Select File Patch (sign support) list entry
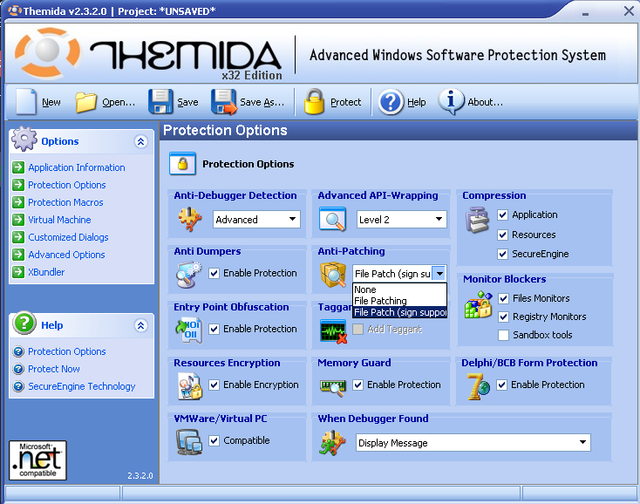Viewport: 640px width, 504px height. pos(400,312)
